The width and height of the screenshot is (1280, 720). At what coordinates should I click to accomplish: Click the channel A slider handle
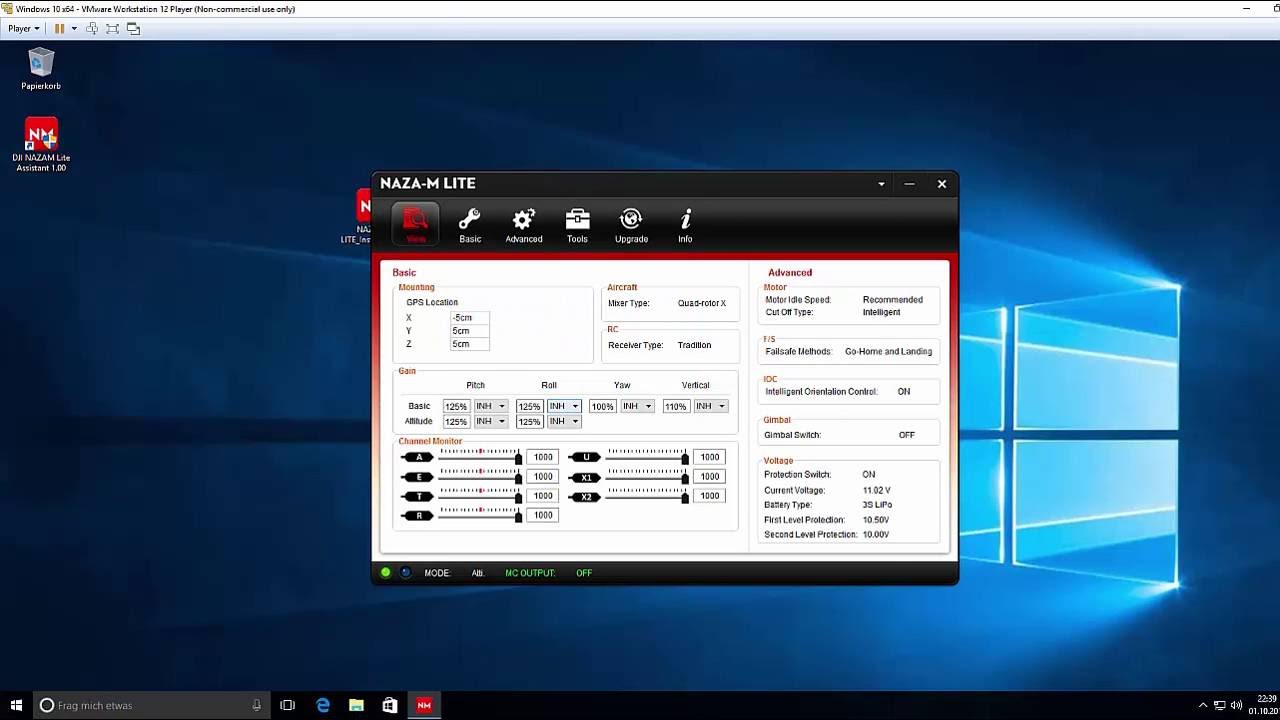pos(518,458)
